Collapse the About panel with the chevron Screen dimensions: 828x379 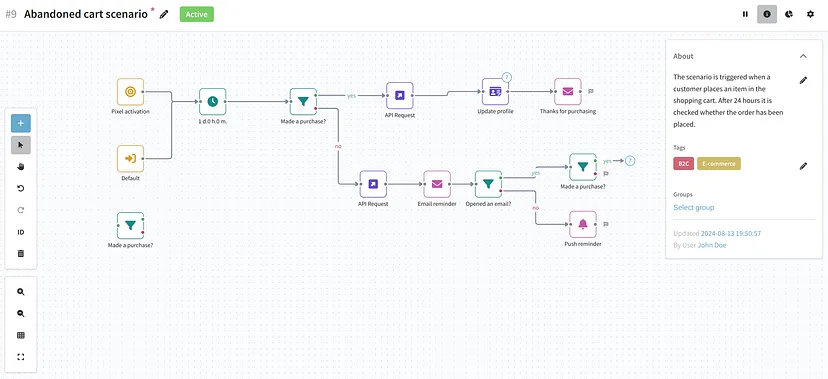pyautogui.click(x=803, y=56)
